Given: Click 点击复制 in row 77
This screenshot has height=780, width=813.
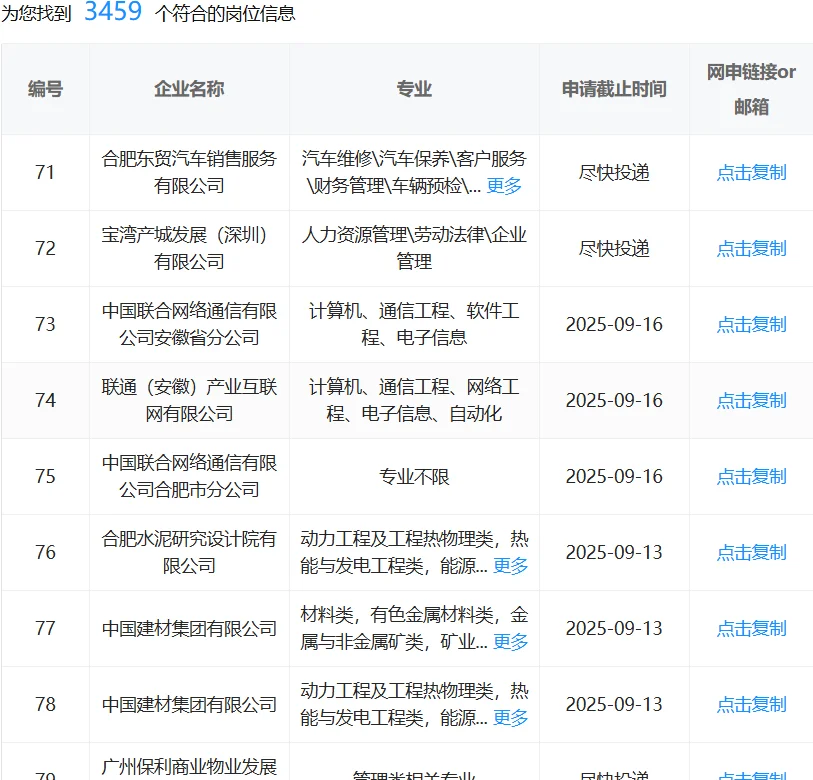Looking at the screenshot, I should (x=751, y=629).
